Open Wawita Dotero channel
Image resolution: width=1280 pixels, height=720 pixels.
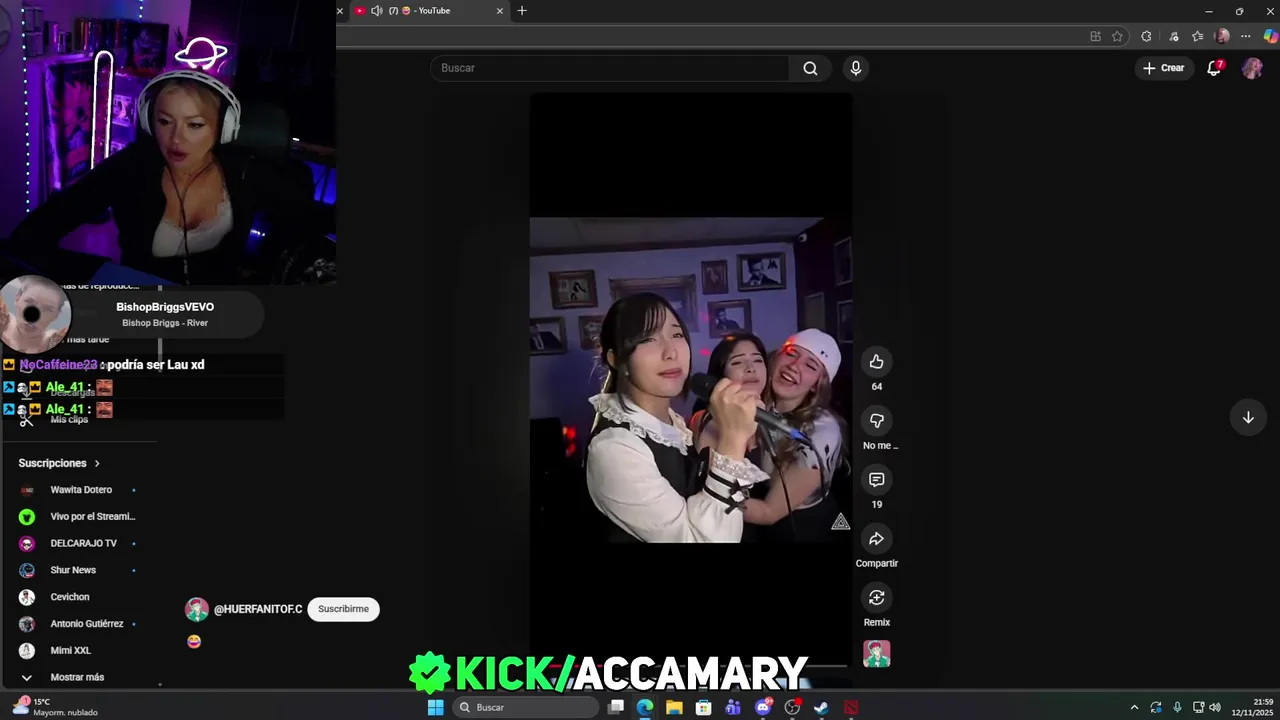(81, 490)
